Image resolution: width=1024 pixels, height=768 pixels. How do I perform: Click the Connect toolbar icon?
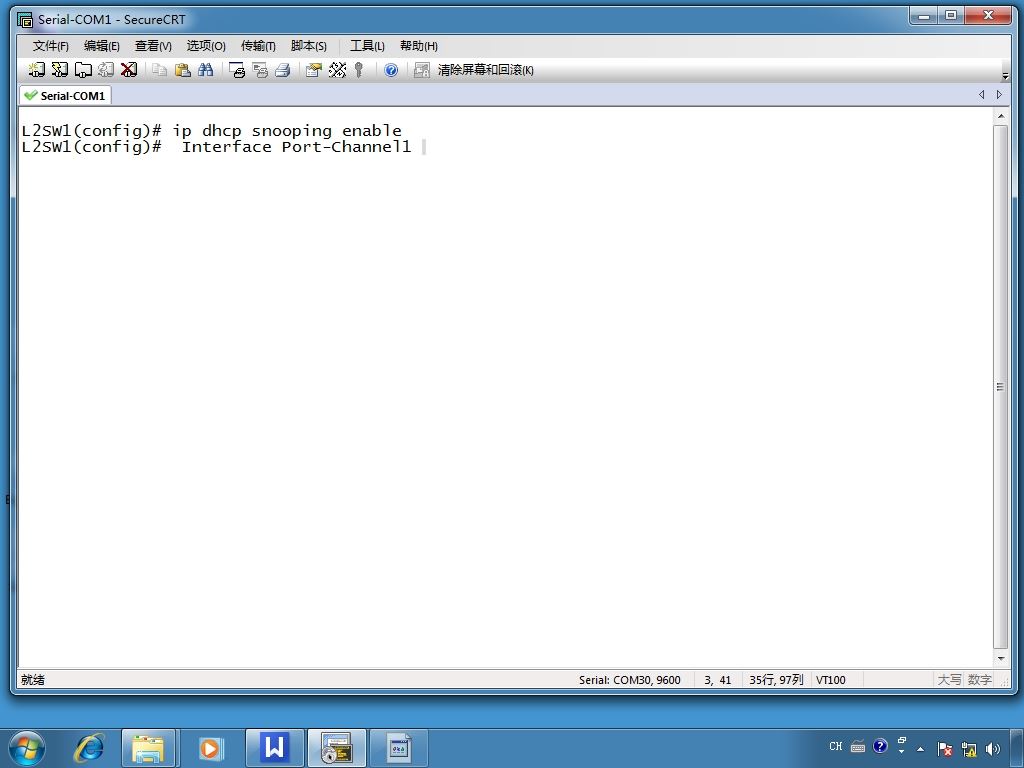(37, 70)
